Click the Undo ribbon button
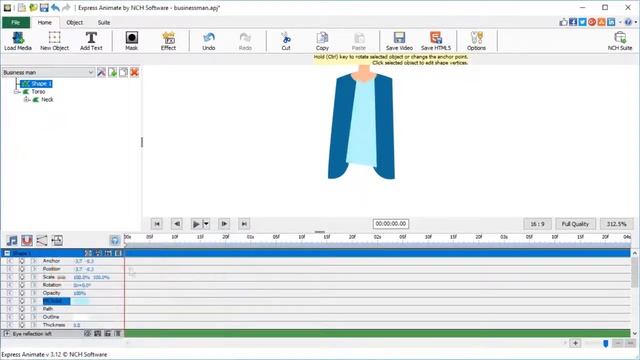Viewport: 640px width, 360px height. (x=209, y=41)
